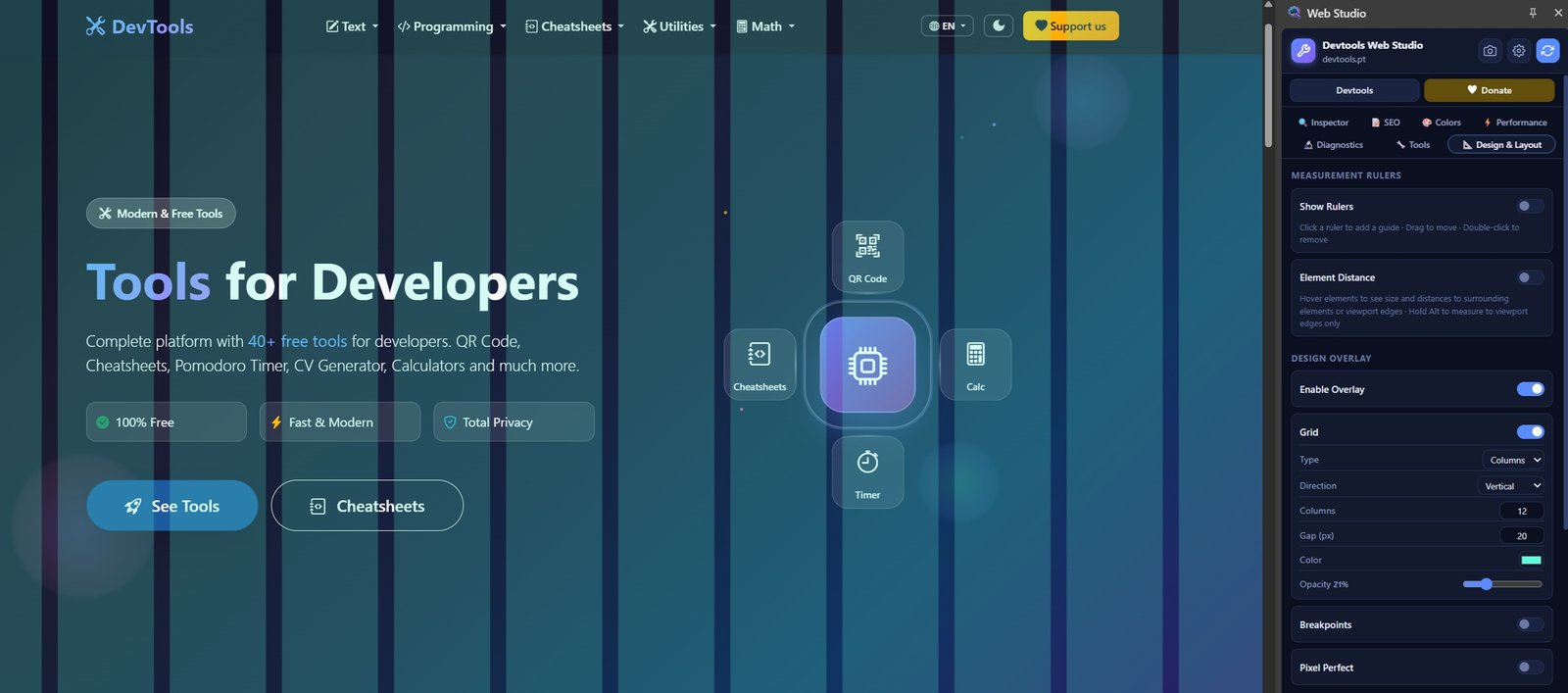Switch to the SEO tab

1386,123
